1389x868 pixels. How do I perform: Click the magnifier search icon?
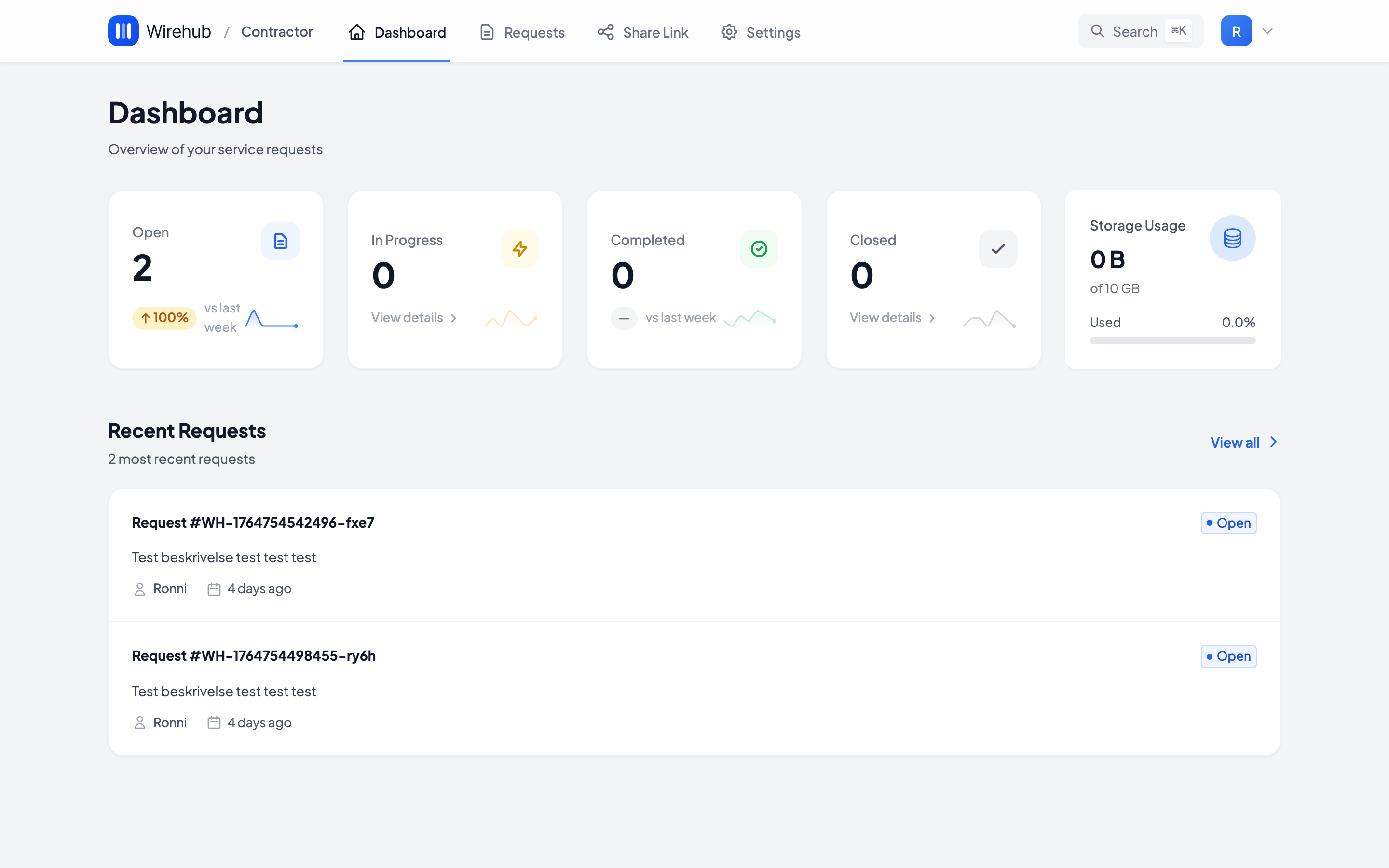click(1097, 31)
